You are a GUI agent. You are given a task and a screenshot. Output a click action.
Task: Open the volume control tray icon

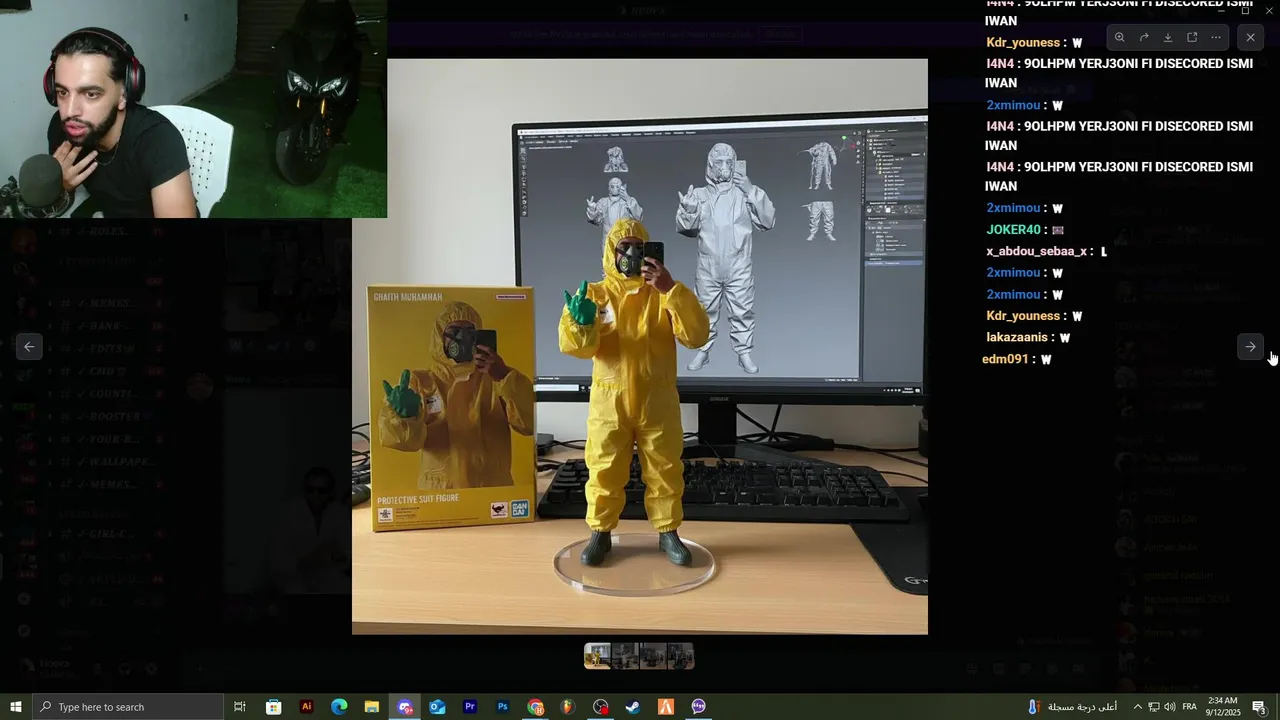[x=1169, y=707]
